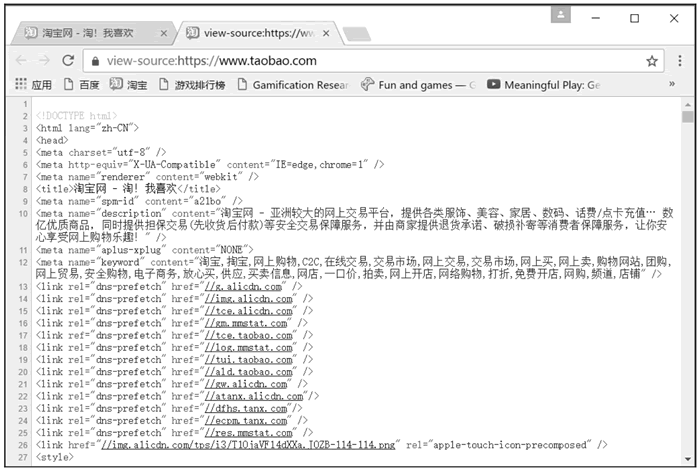The height and width of the screenshot is (471, 700).
Task: Open the //ald.taobao.com link
Action: click(x=249, y=372)
